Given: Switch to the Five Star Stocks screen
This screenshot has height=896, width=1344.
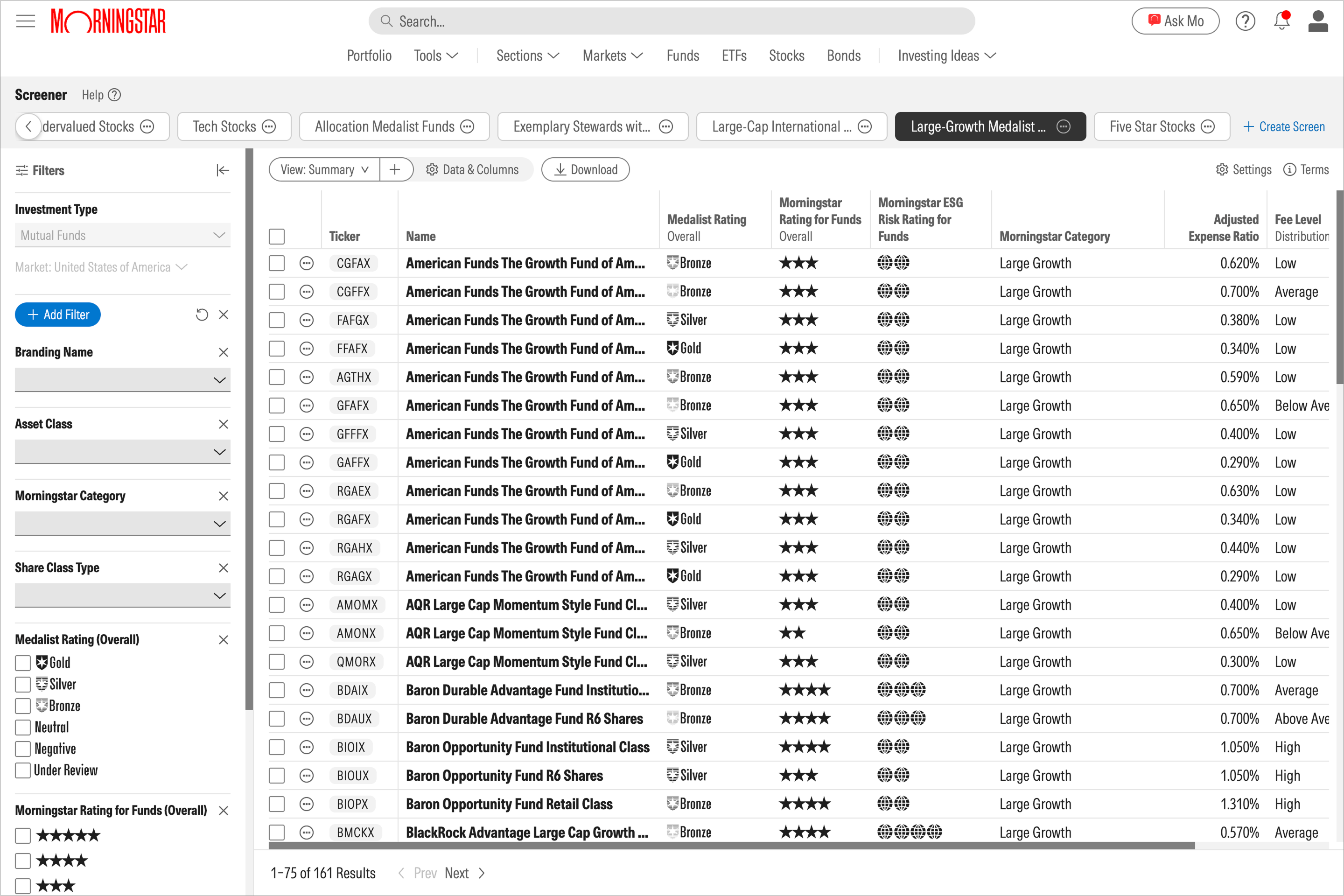Looking at the screenshot, I should pyautogui.click(x=1161, y=126).
